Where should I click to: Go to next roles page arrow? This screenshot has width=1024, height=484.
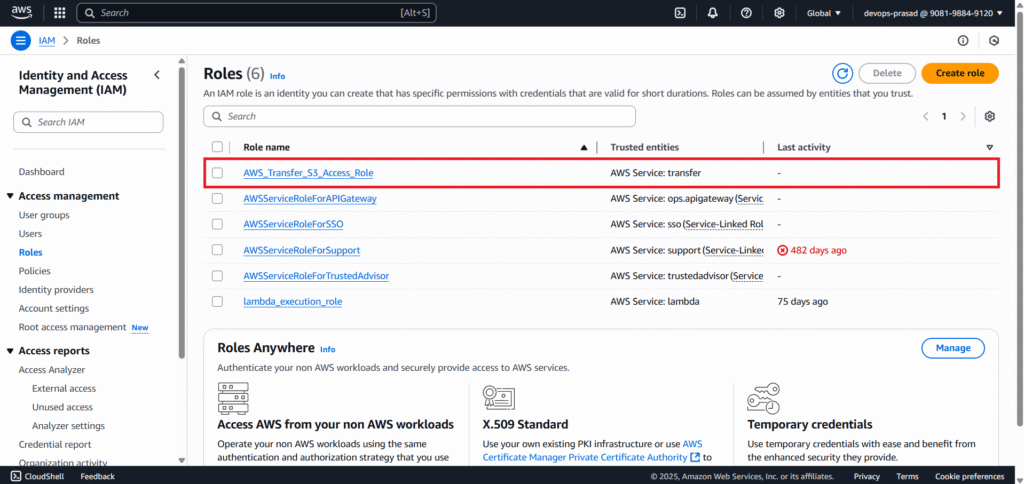(963, 116)
